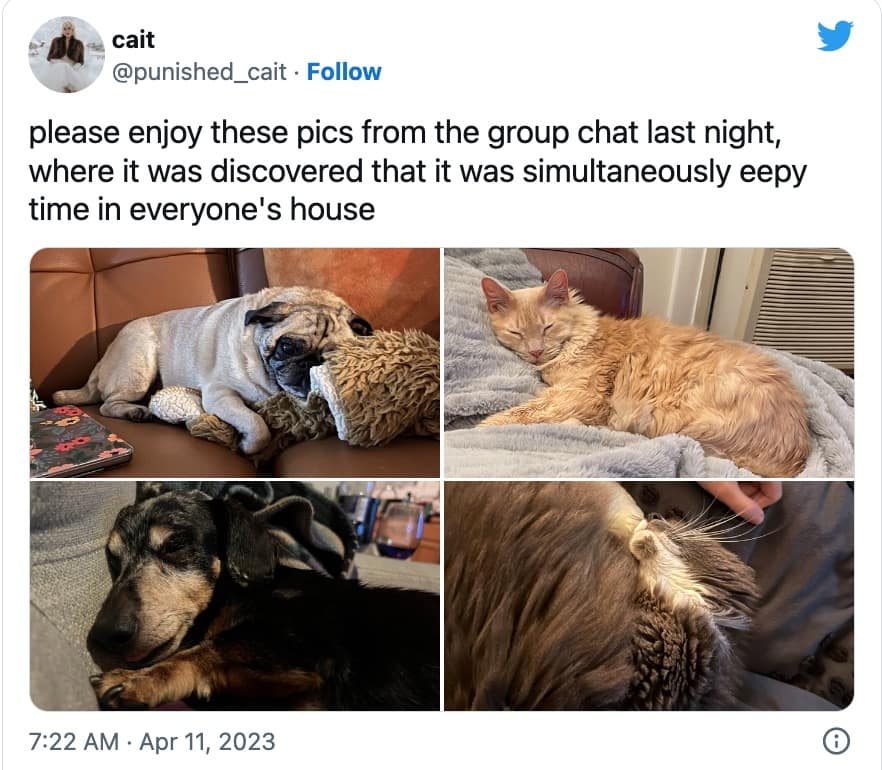Click the air conditioner behind the orange cat
The image size is (882, 770).
pos(804,307)
